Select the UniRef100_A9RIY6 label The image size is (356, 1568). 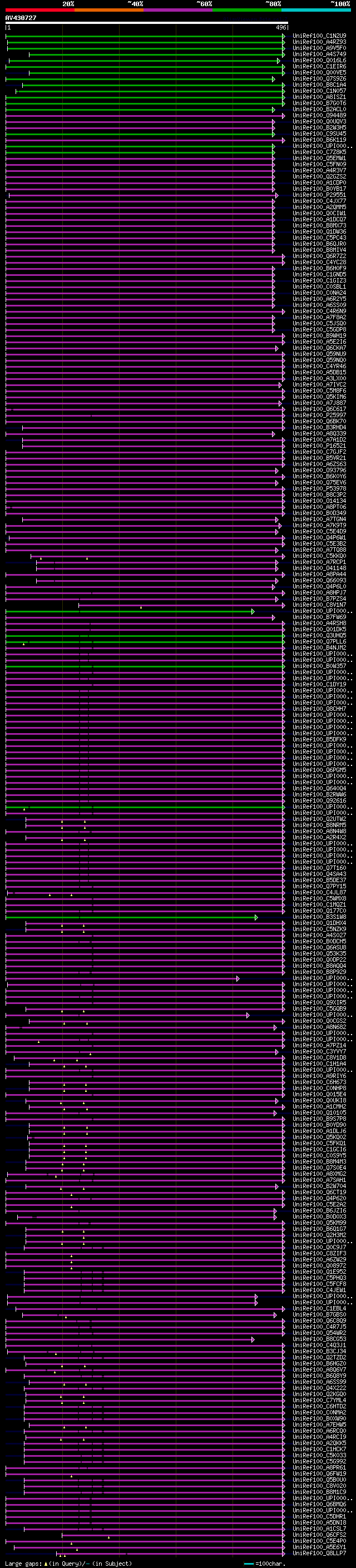[319, 1076]
